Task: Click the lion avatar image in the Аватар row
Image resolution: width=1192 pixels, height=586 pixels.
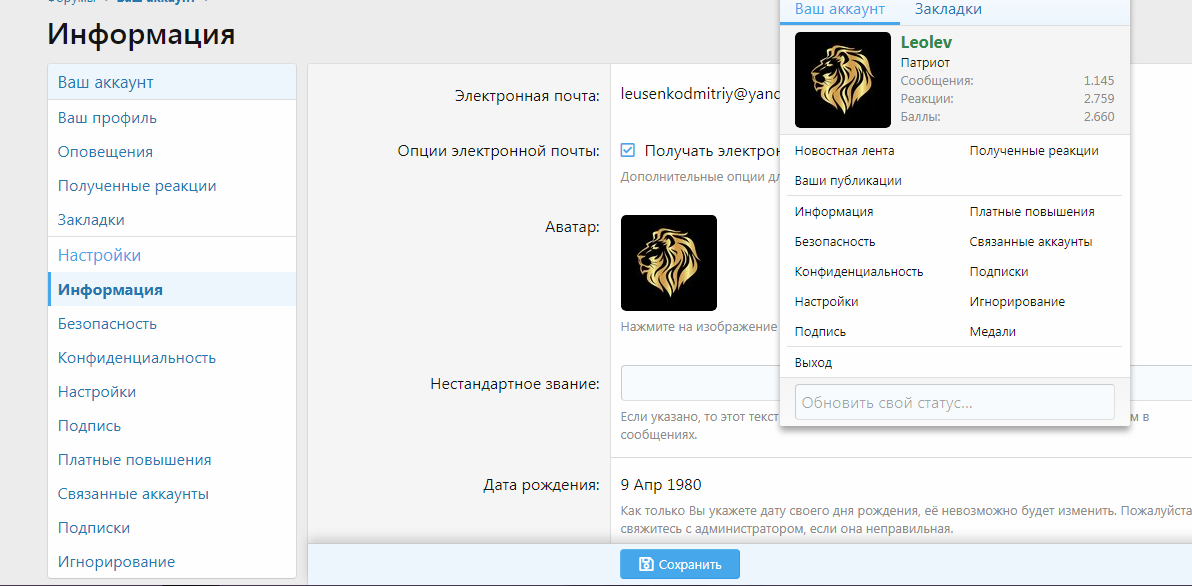Action: pyautogui.click(x=669, y=263)
